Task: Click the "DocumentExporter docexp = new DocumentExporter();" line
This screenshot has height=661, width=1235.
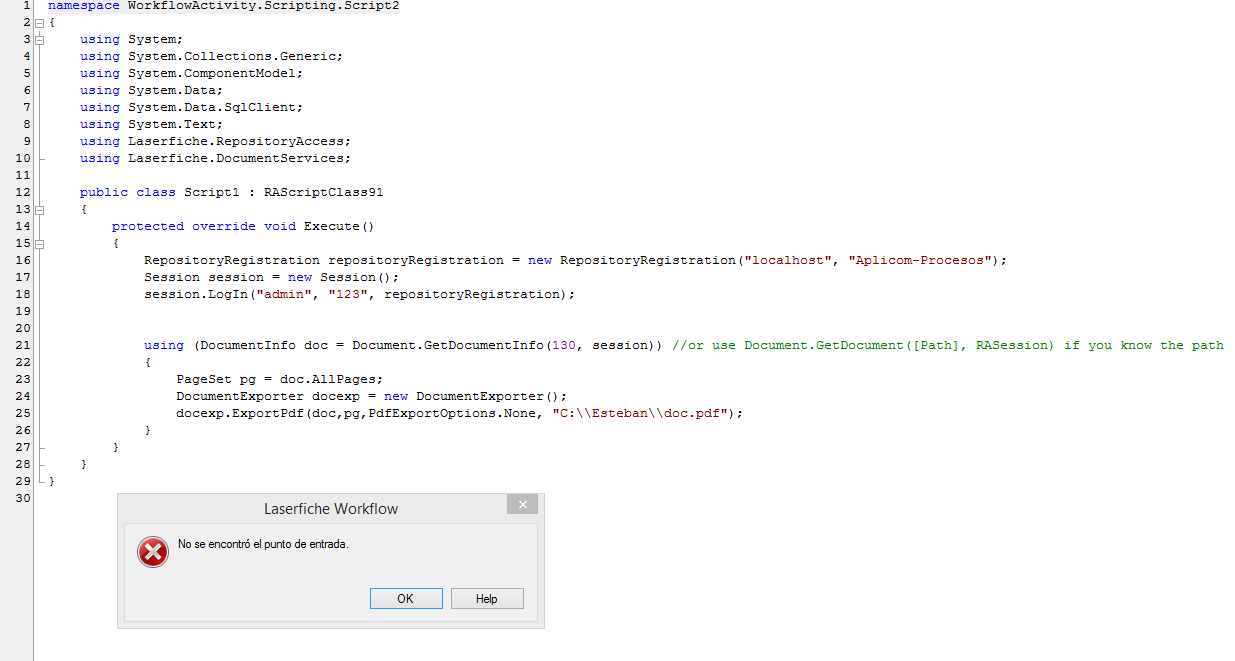Action: tap(371, 396)
